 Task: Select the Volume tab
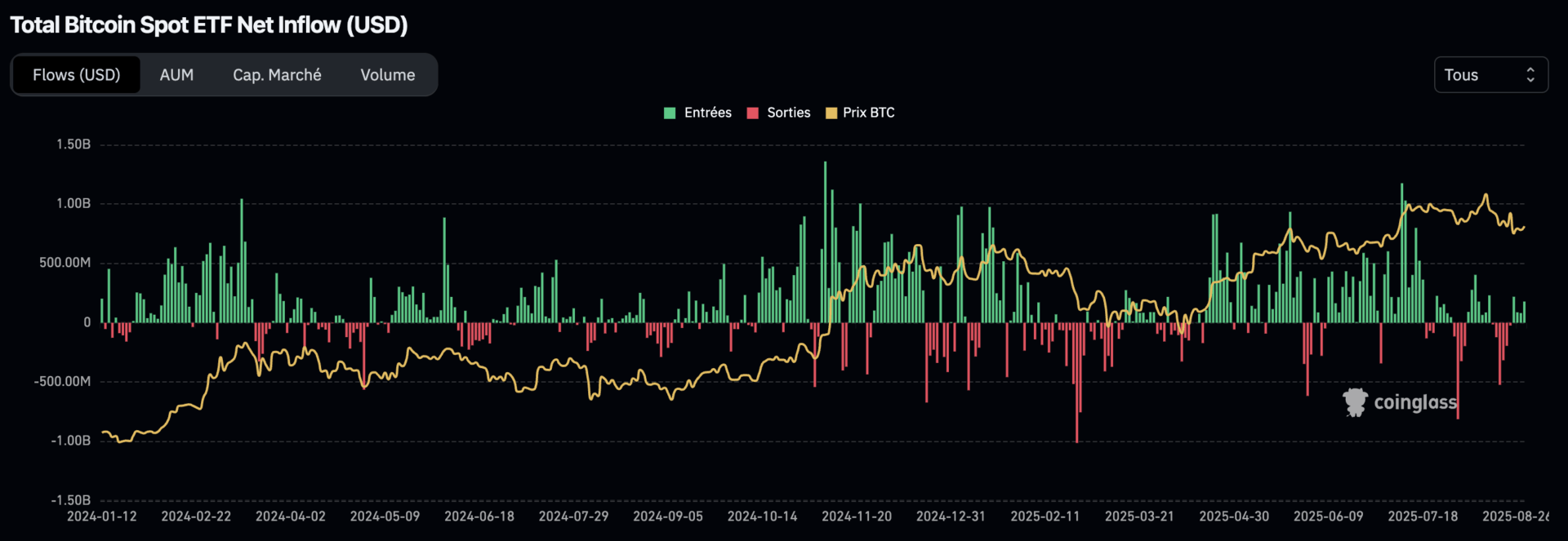(x=387, y=75)
